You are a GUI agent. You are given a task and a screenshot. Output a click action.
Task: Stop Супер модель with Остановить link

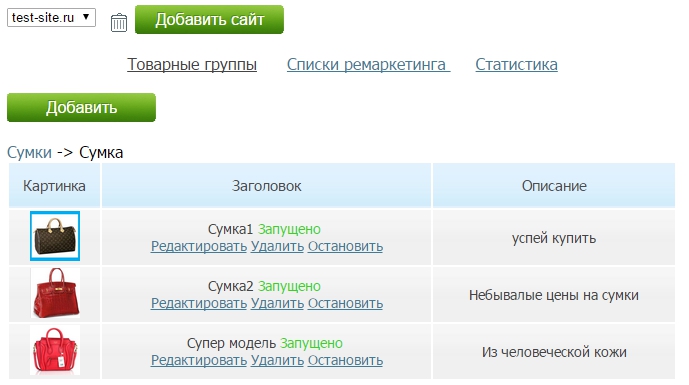(345, 360)
